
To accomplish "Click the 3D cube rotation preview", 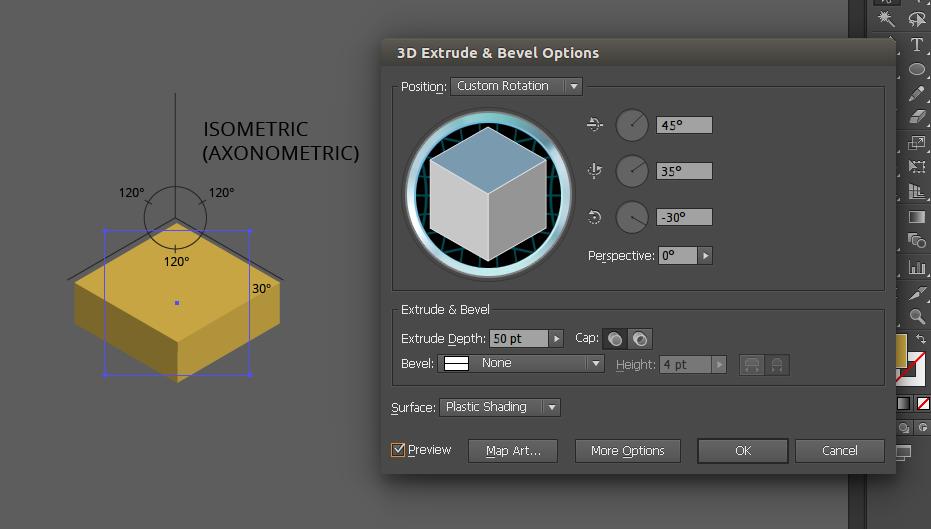I will 488,194.
